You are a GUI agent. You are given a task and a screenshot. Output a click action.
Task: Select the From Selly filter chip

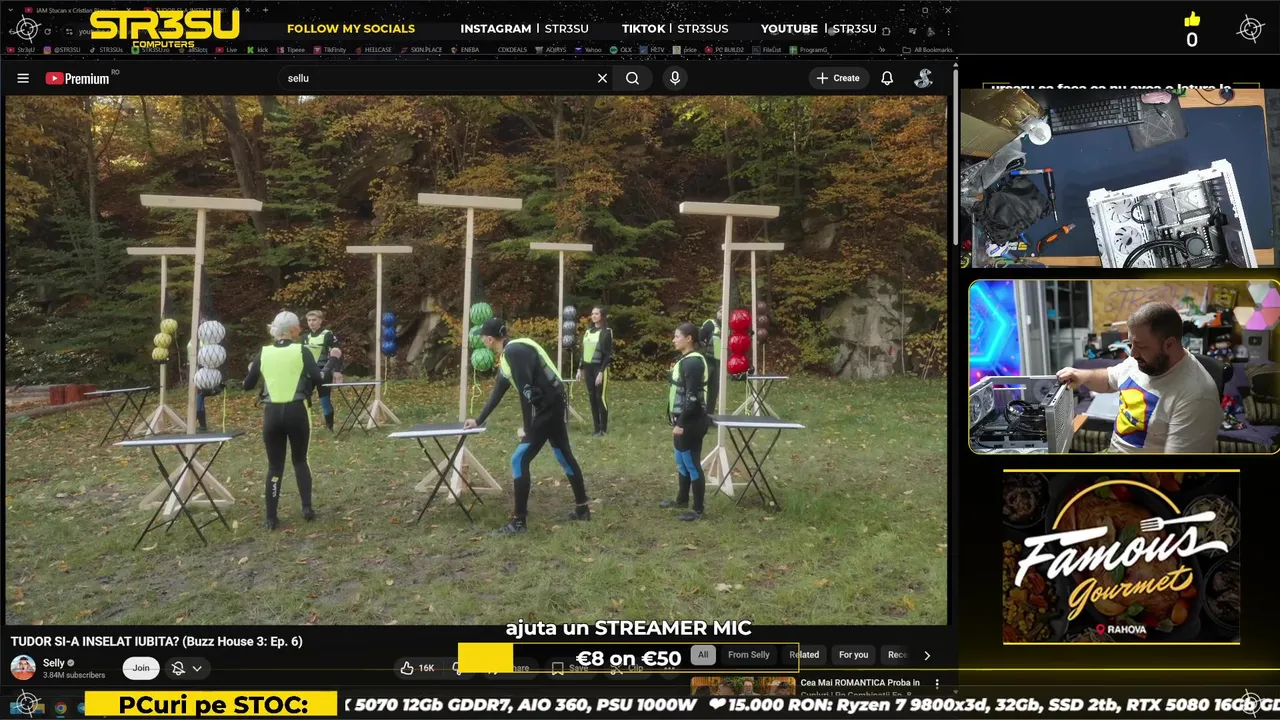pos(749,655)
